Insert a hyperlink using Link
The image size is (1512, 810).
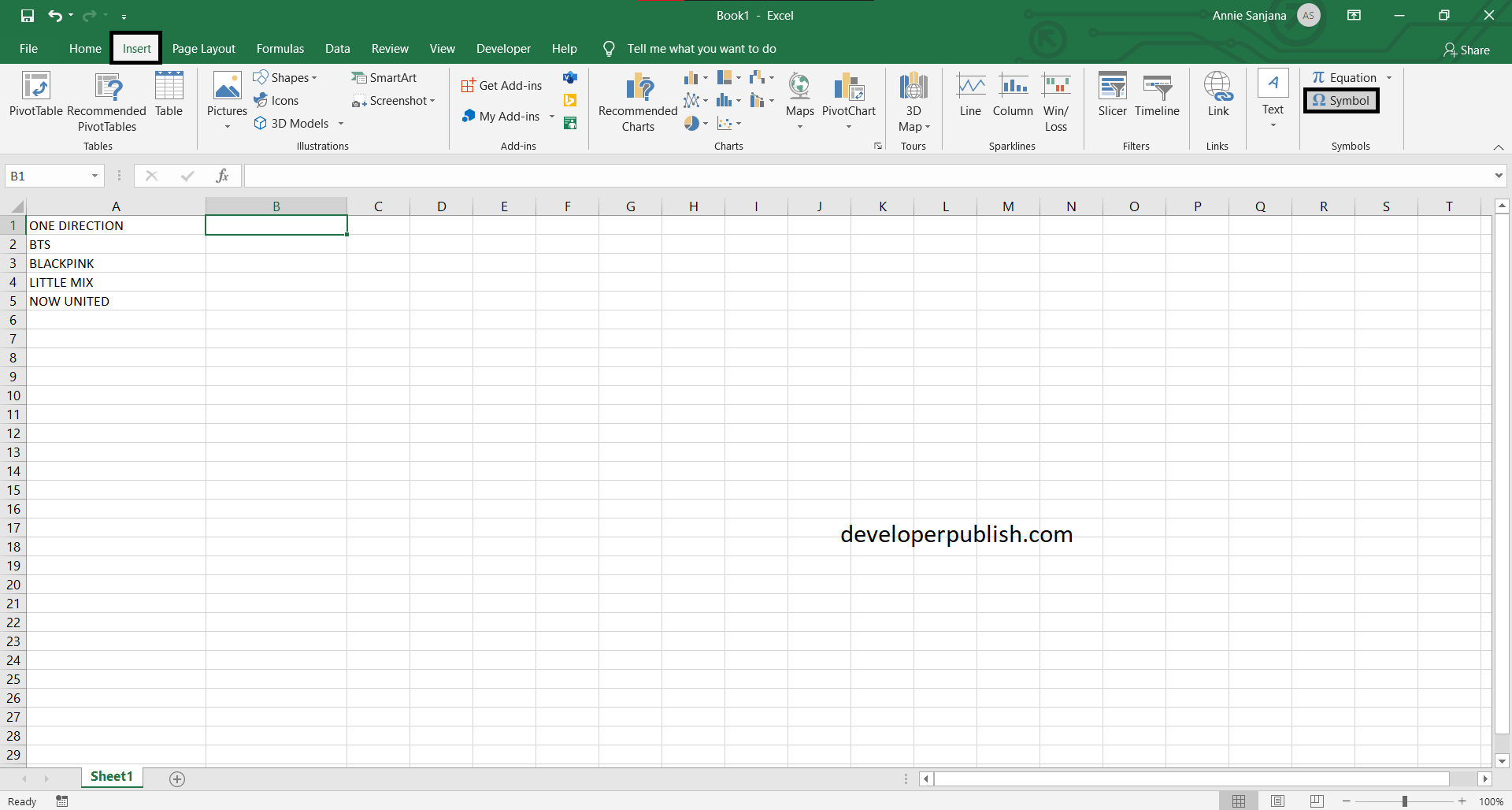1217,95
